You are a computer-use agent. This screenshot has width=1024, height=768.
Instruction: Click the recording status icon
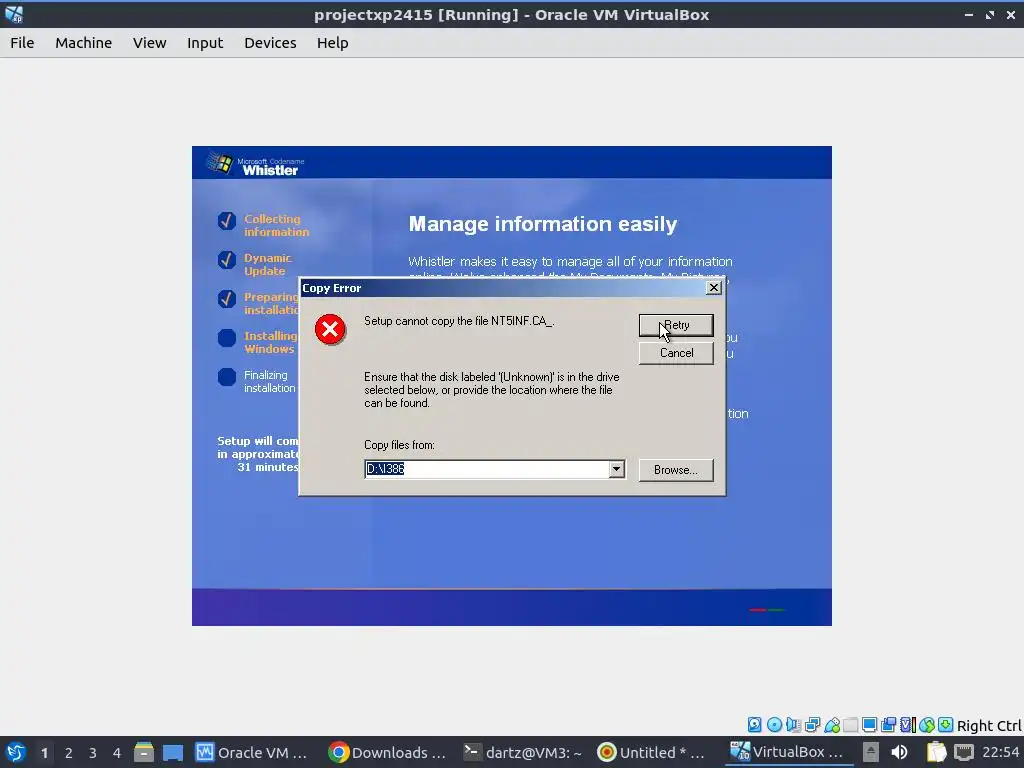(888, 724)
